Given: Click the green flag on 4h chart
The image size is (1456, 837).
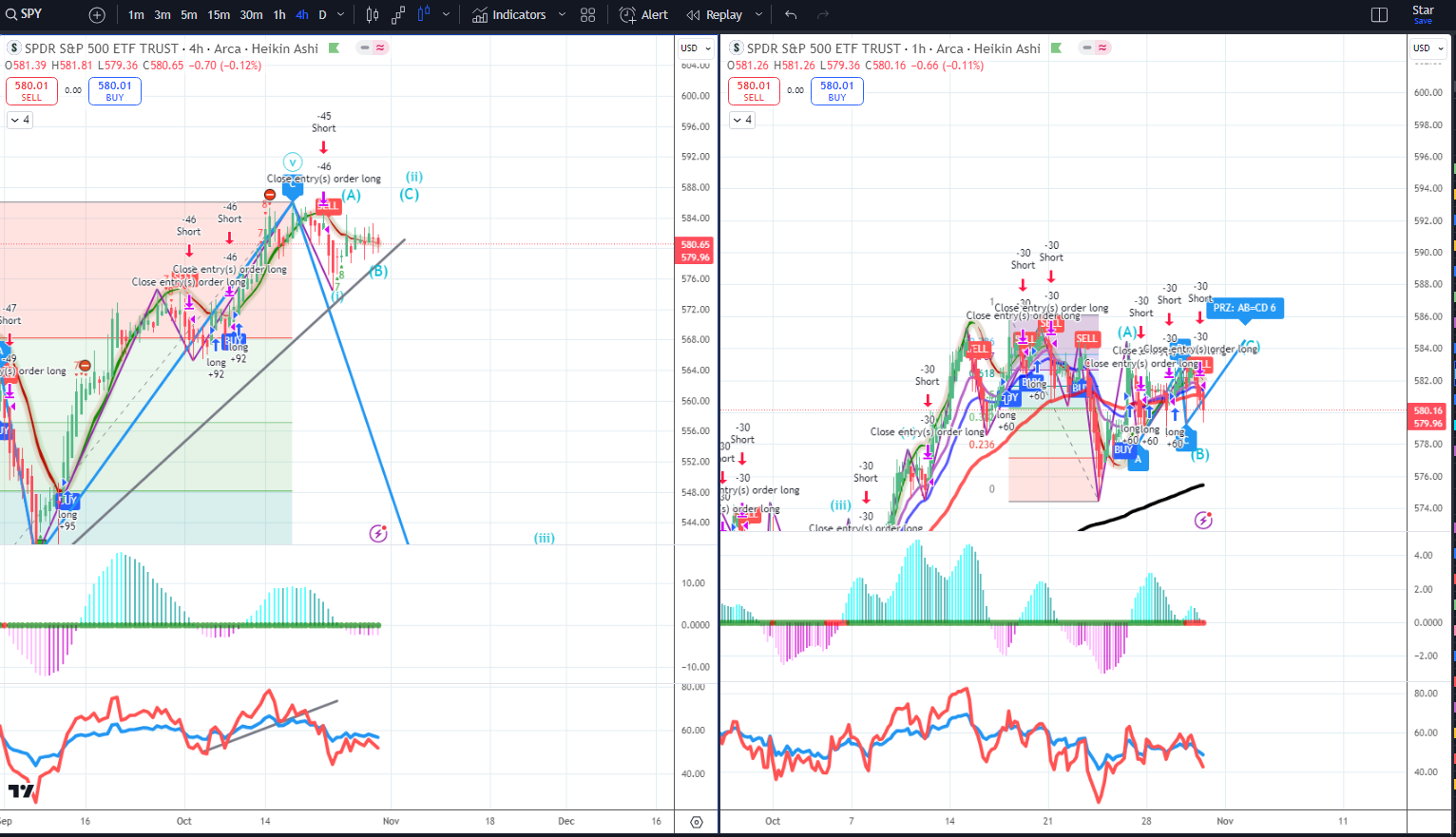Looking at the screenshot, I should (x=334, y=48).
